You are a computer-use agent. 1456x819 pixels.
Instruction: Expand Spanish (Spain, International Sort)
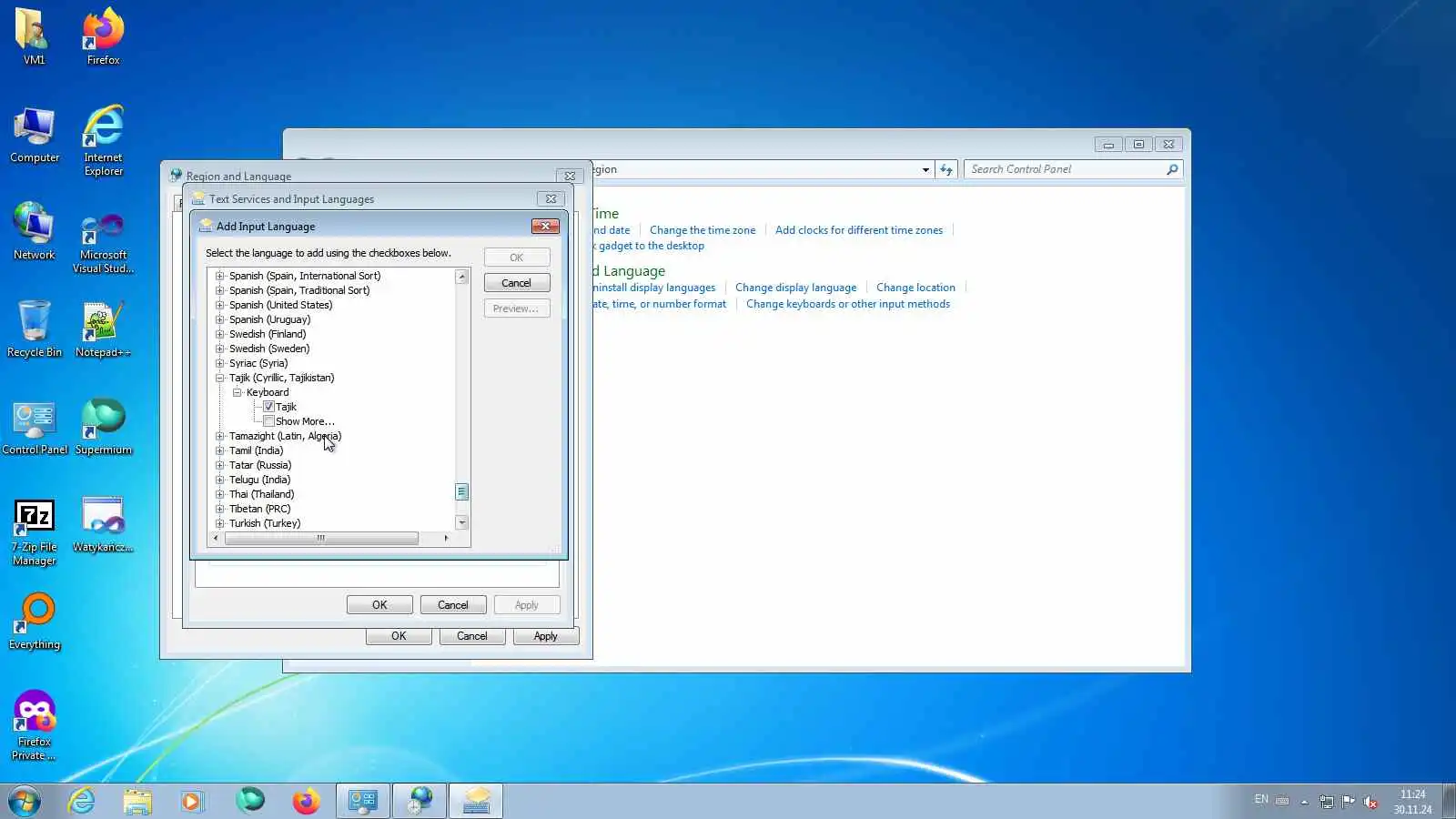point(219,276)
